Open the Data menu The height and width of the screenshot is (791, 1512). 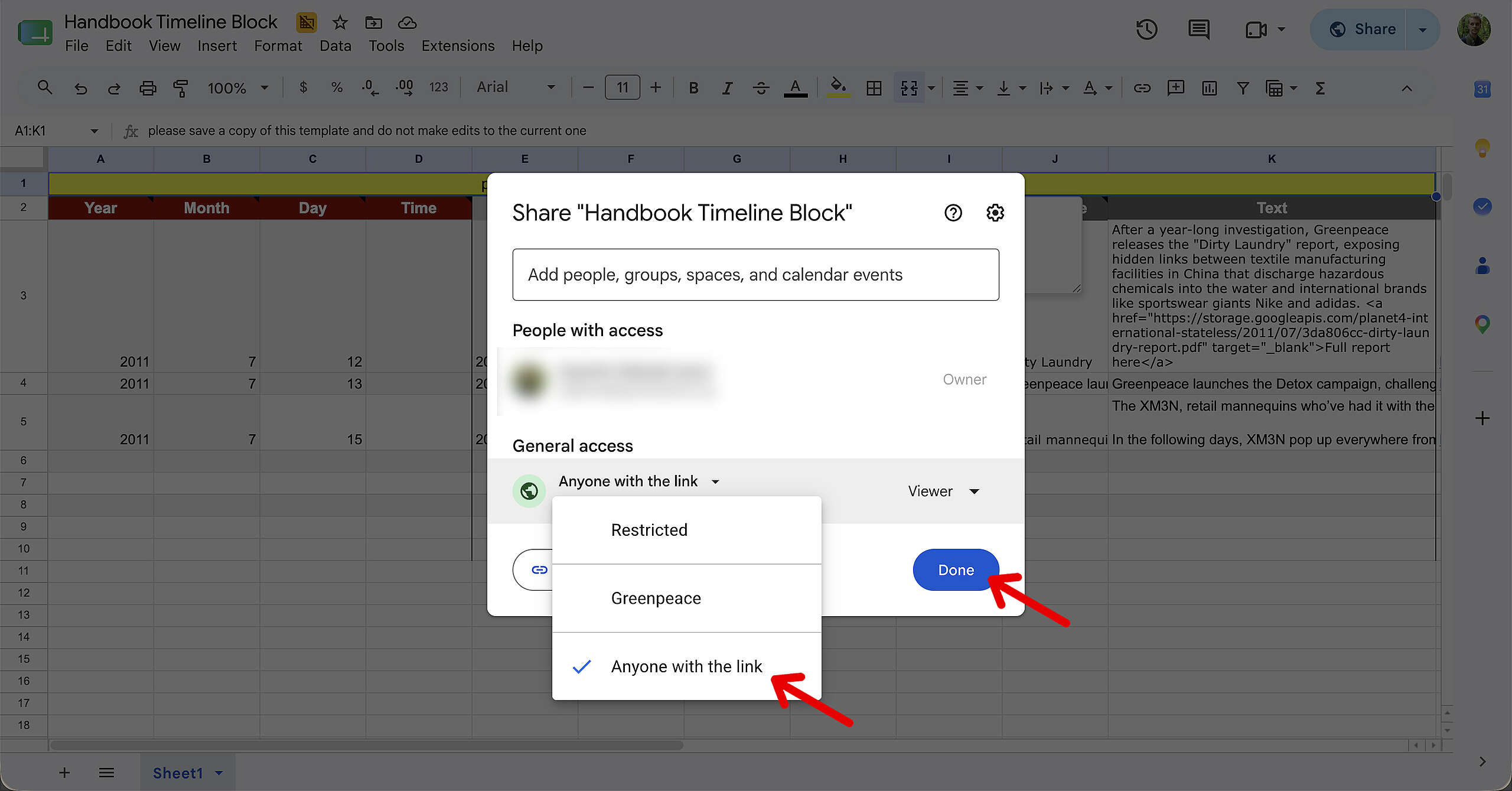(x=335, y=46)
